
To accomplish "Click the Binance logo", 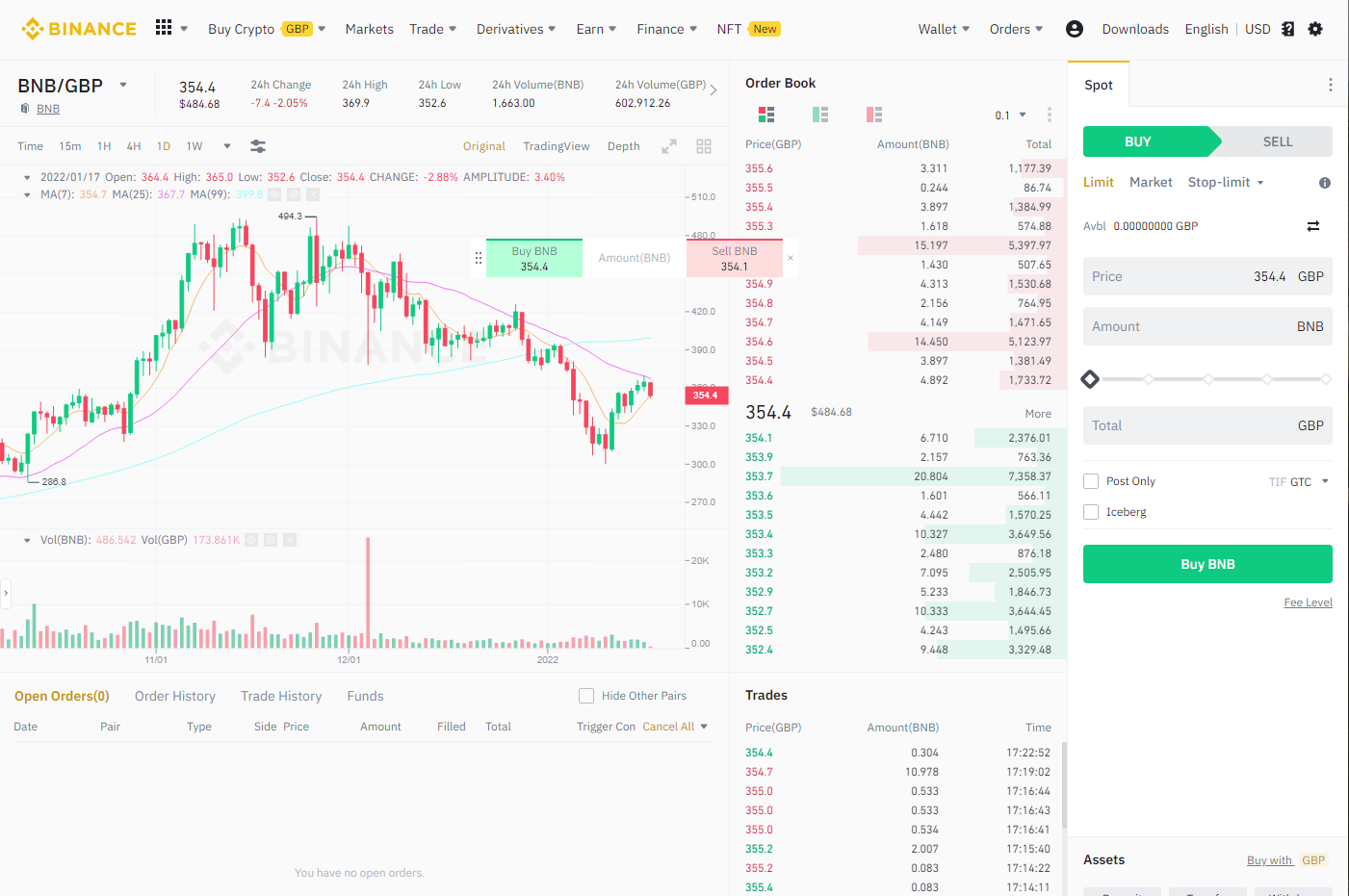I will coord(78,28).
